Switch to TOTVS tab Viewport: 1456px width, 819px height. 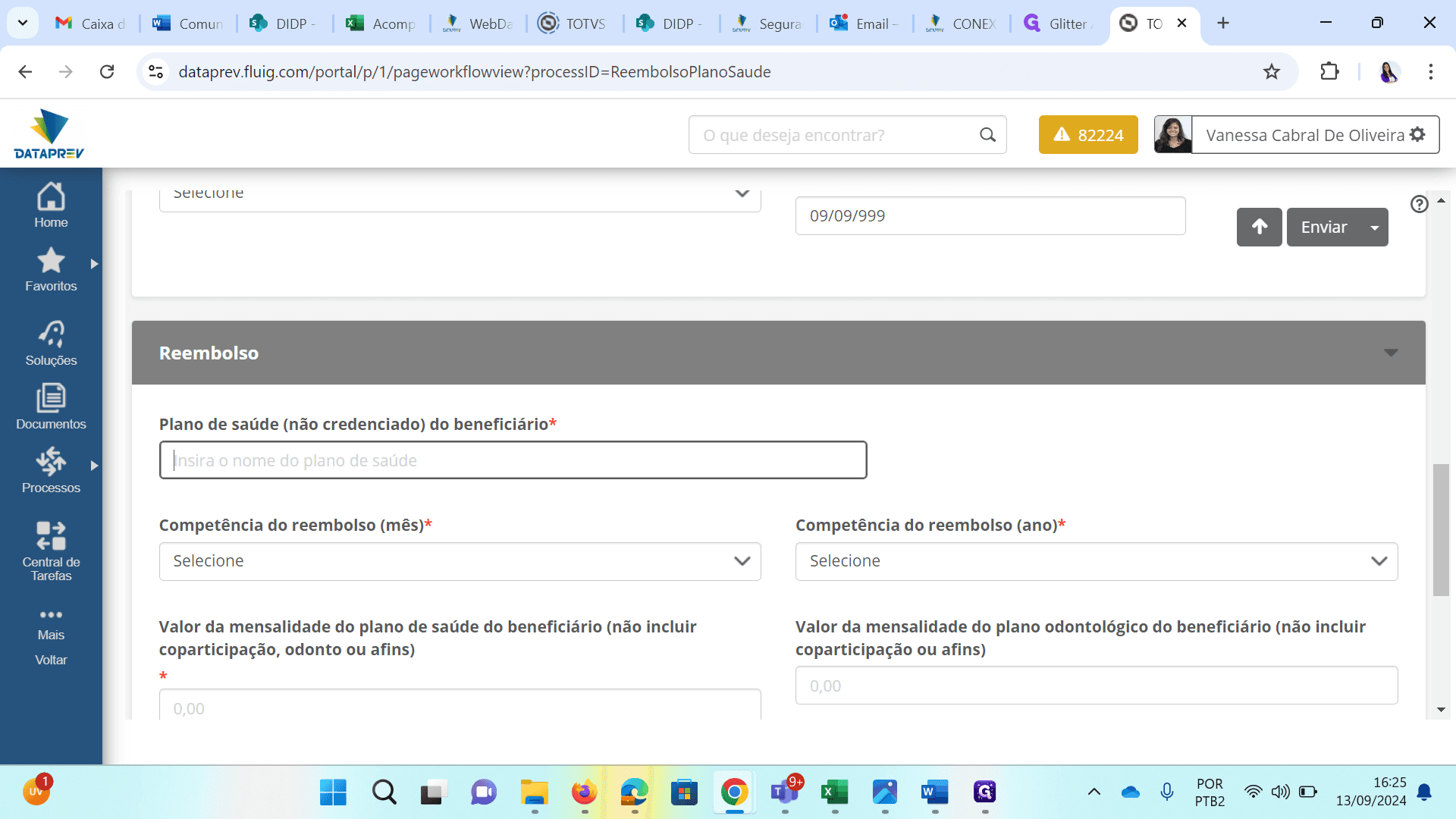tap(574, 24)
